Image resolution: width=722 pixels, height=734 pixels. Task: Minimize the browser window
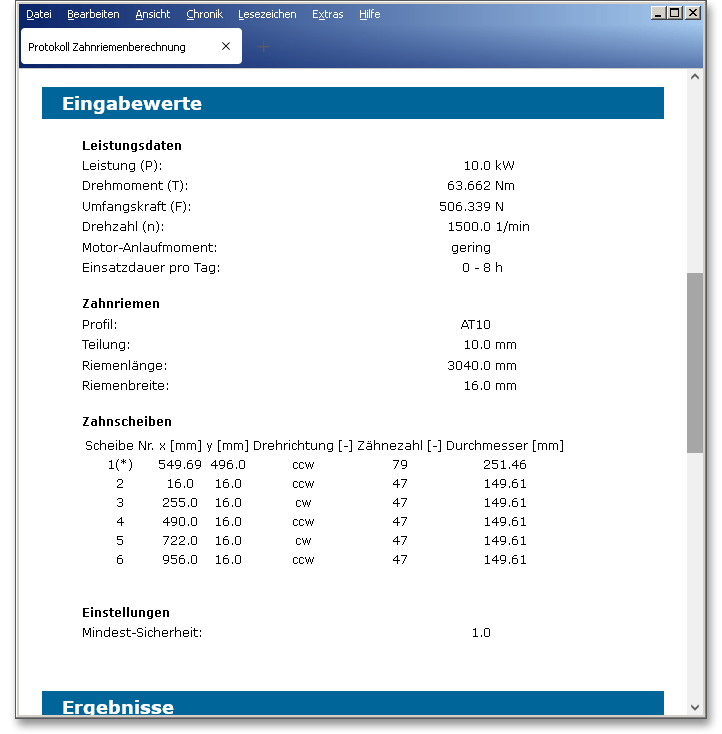coord(658,13)
